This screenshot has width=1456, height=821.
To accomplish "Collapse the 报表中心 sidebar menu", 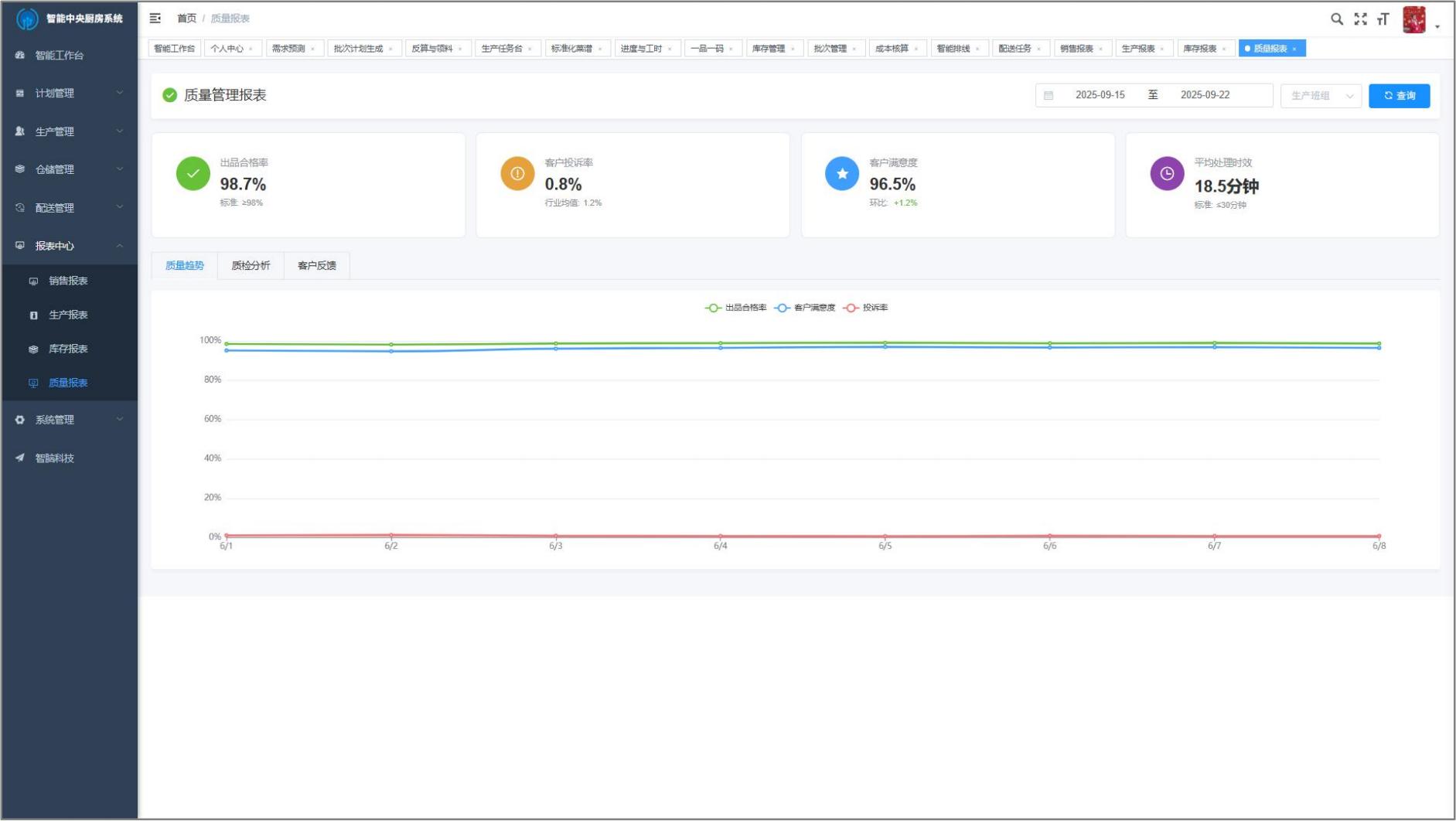I will [69, 246].
